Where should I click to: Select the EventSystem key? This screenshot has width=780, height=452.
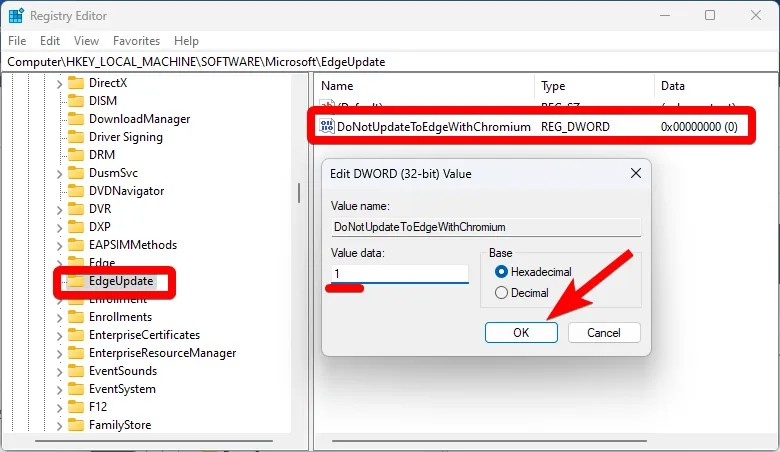[x=122, y=389]
